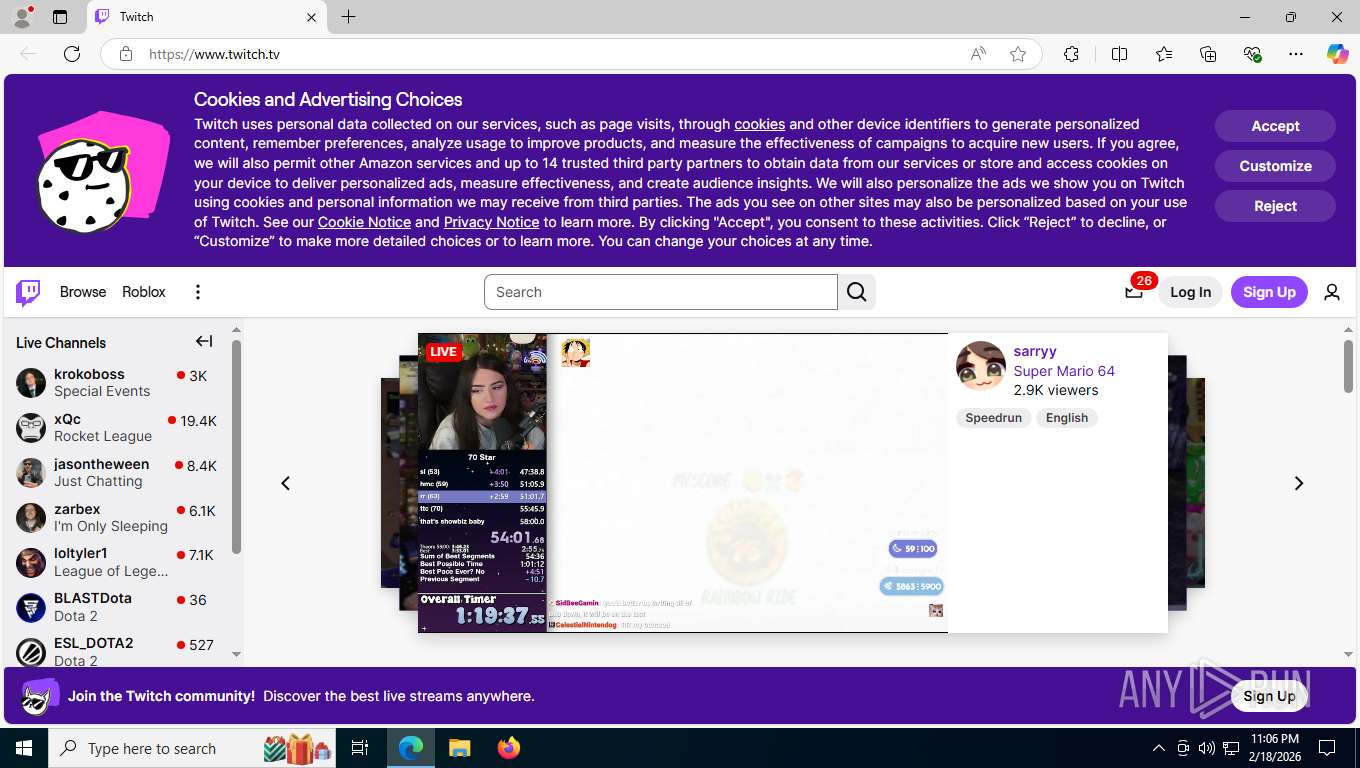Click the Speedrun tag
1360x768 pixels.
coord(993,418)
